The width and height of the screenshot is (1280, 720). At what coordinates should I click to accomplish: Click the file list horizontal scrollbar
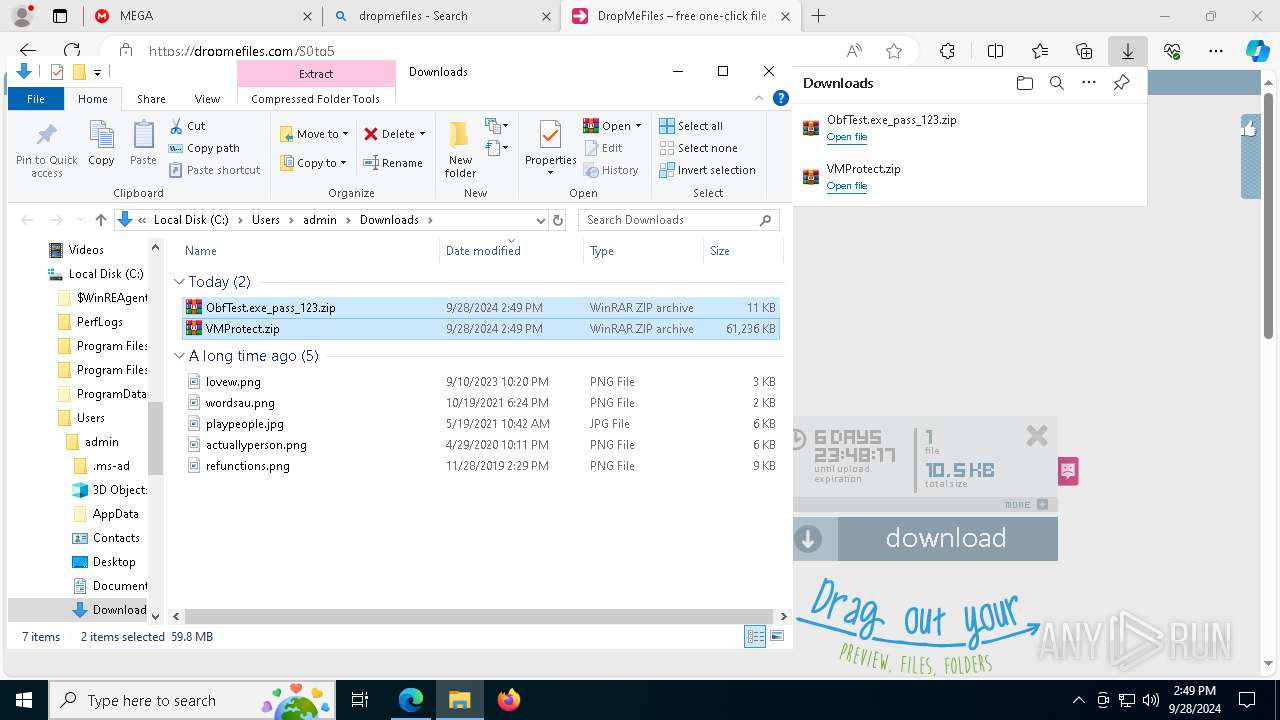click(x=479, y=617)
